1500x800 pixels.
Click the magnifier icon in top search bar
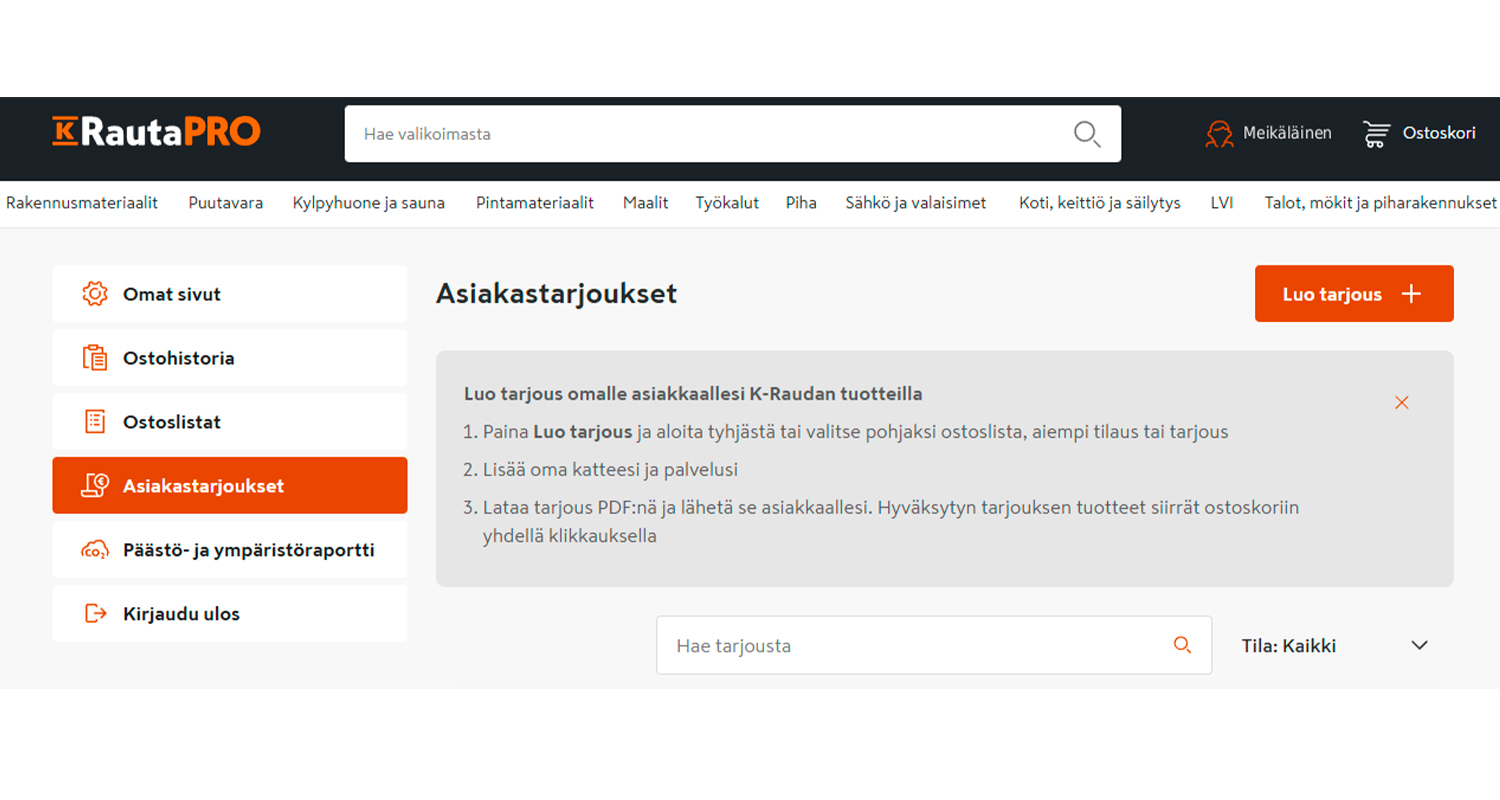1087,134
